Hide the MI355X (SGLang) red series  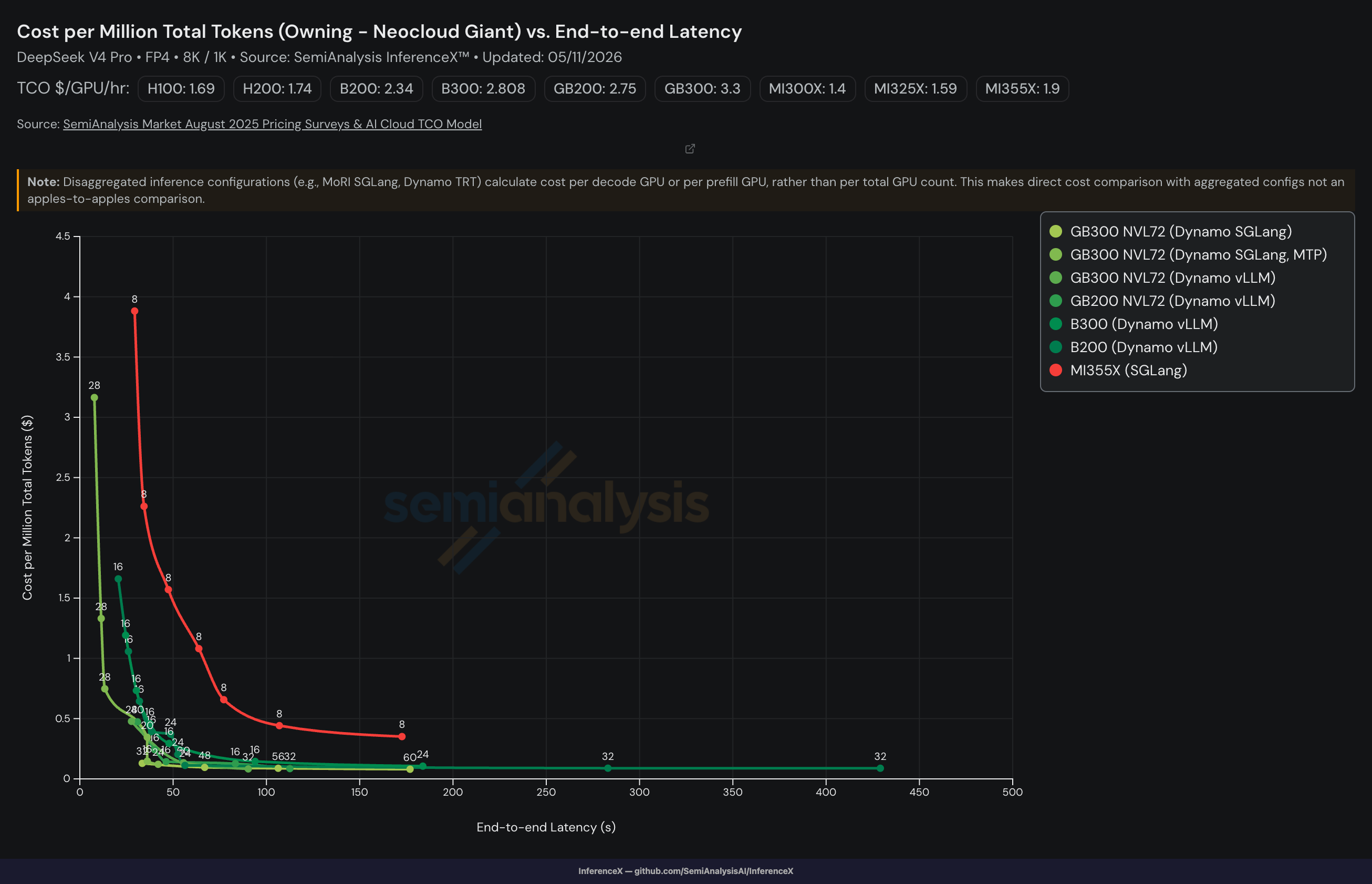click(x=1118, y=370)
